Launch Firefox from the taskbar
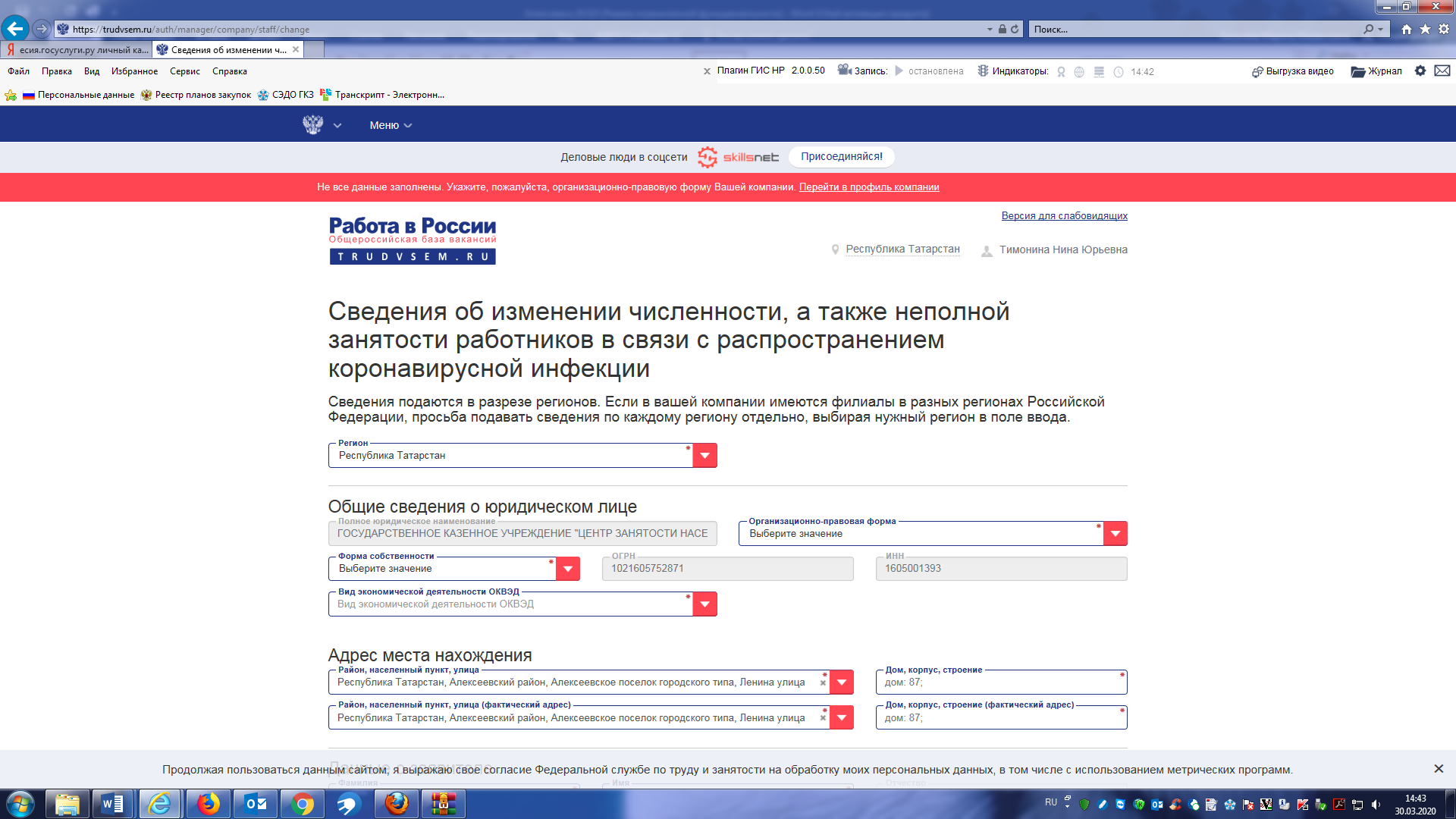Image resolution: width=1456 pixels, height=819 pixels. (208, 804)
